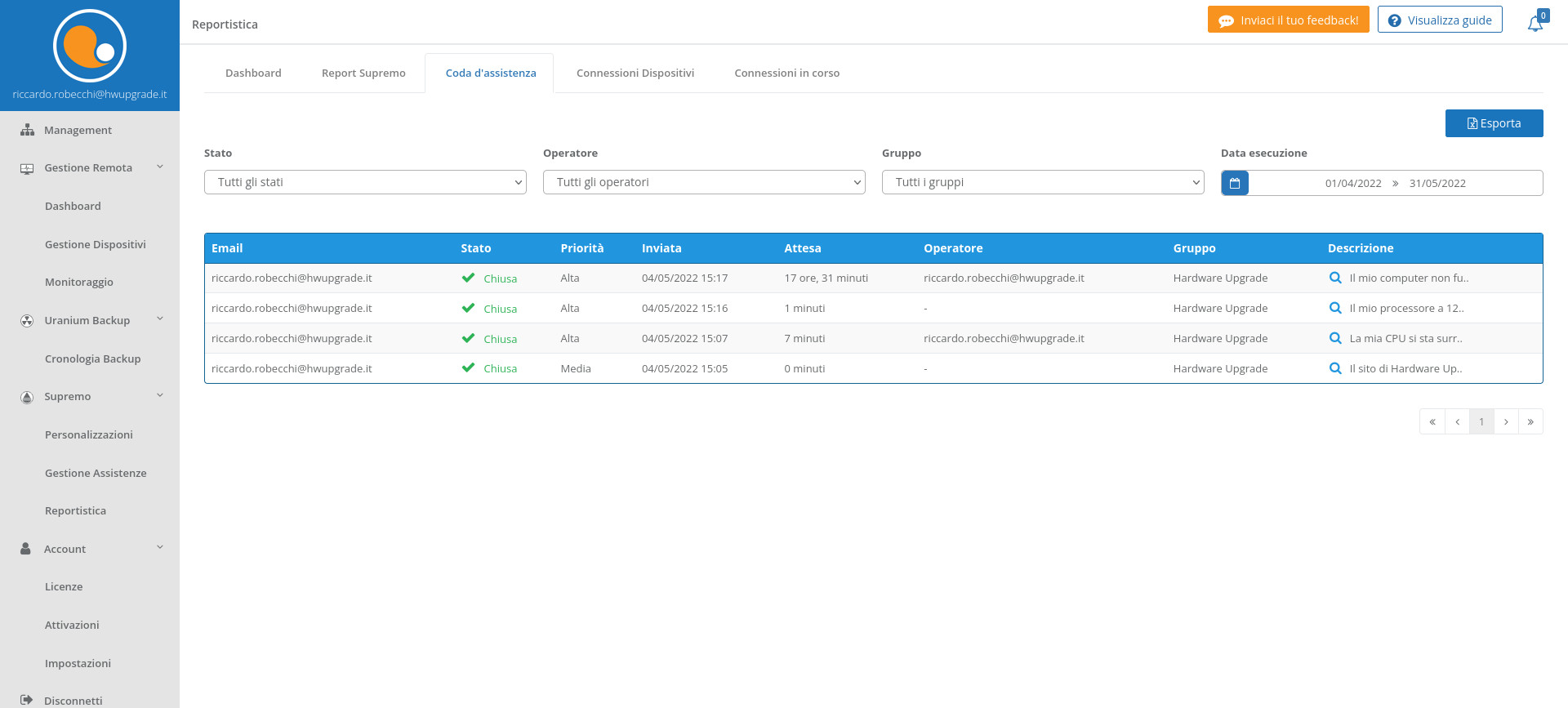
Task: Click the green checkmark on the 15:05 row
Action: pyautogui.click(x=468, y=368)
